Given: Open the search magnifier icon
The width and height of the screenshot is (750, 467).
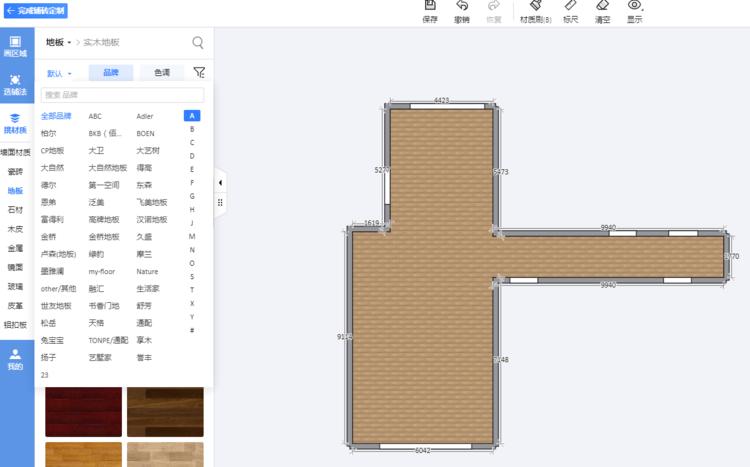Looking at the screenshot, I should point(198,43).
